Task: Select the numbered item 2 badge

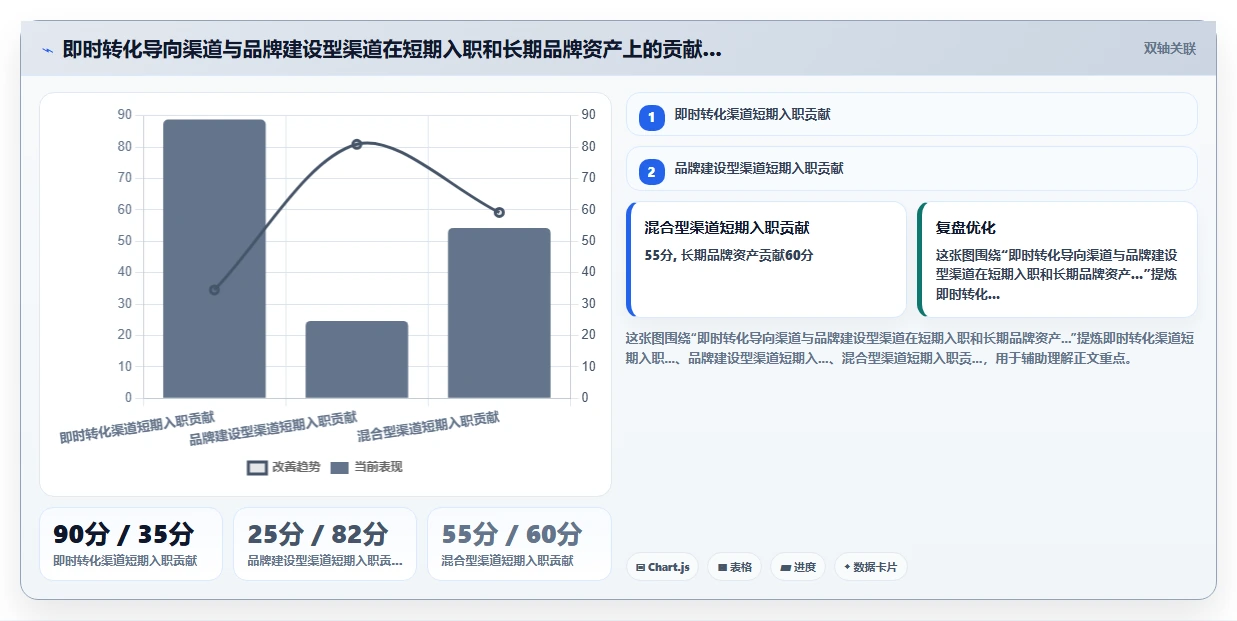Action: [652, 172]
